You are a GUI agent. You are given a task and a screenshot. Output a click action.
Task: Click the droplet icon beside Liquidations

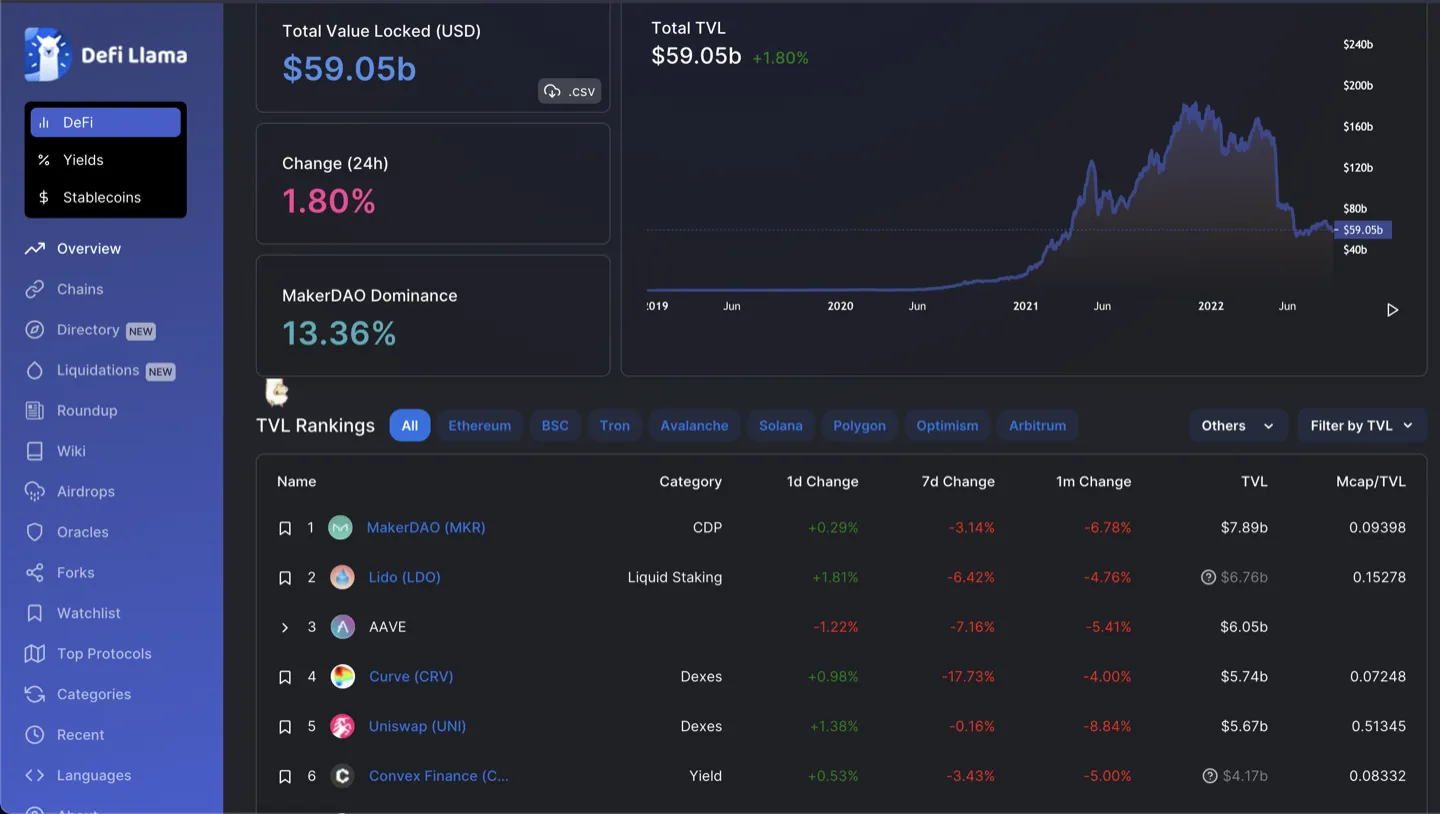[x=35, y=370]
